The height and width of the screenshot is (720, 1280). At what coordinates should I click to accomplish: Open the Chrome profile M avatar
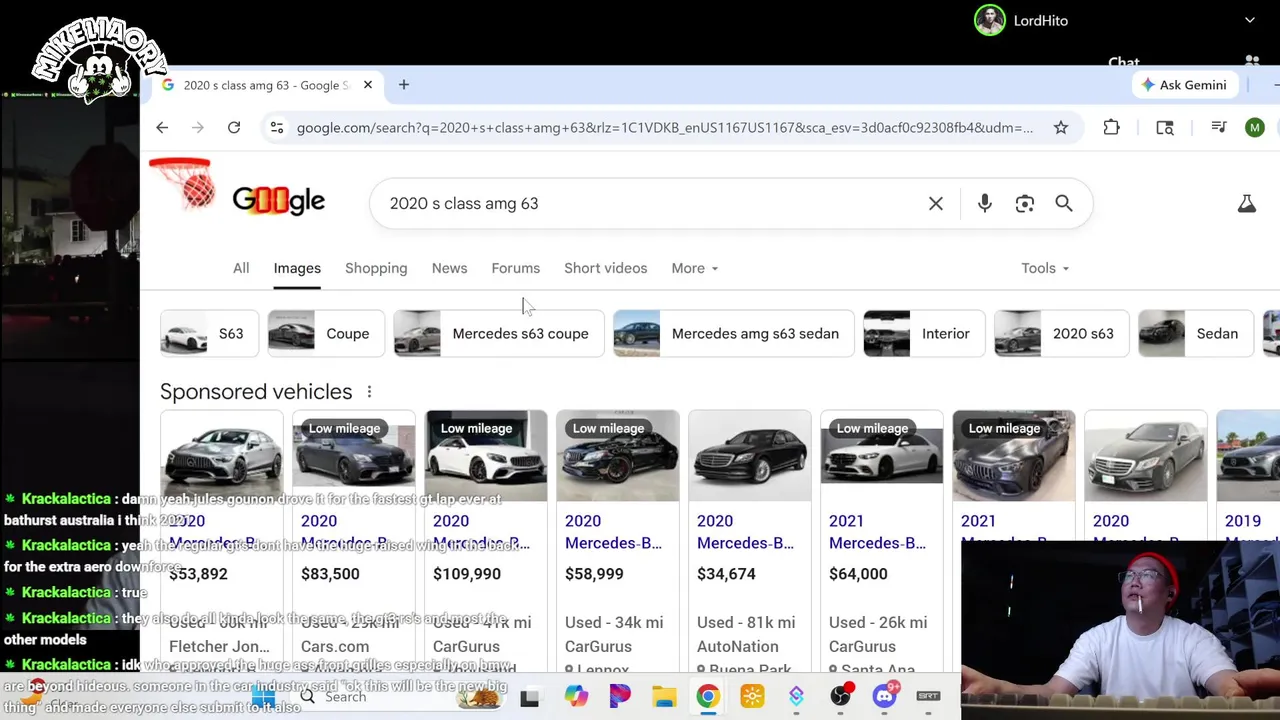tap(1255, 128)
